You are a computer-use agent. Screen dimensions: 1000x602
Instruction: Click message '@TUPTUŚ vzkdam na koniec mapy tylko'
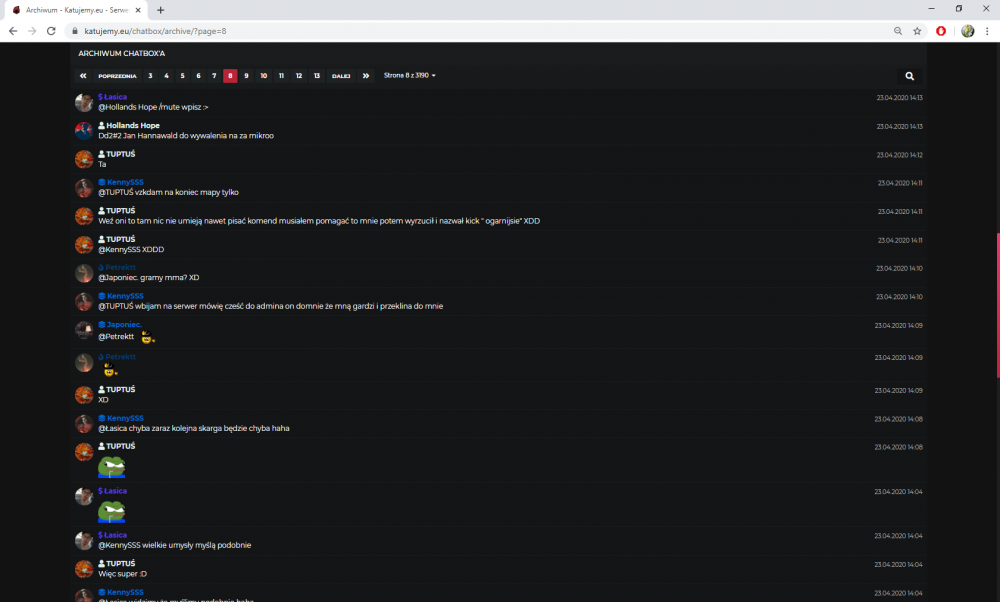coord(168,193)
